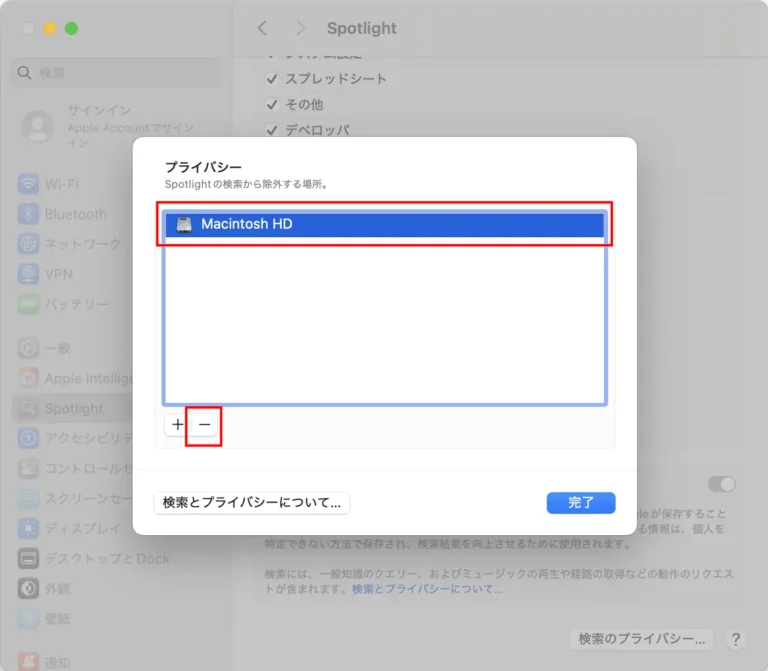Toggle the switch on the right side
Viewport: 768px width, 671px height.
(x=721, y=484)
